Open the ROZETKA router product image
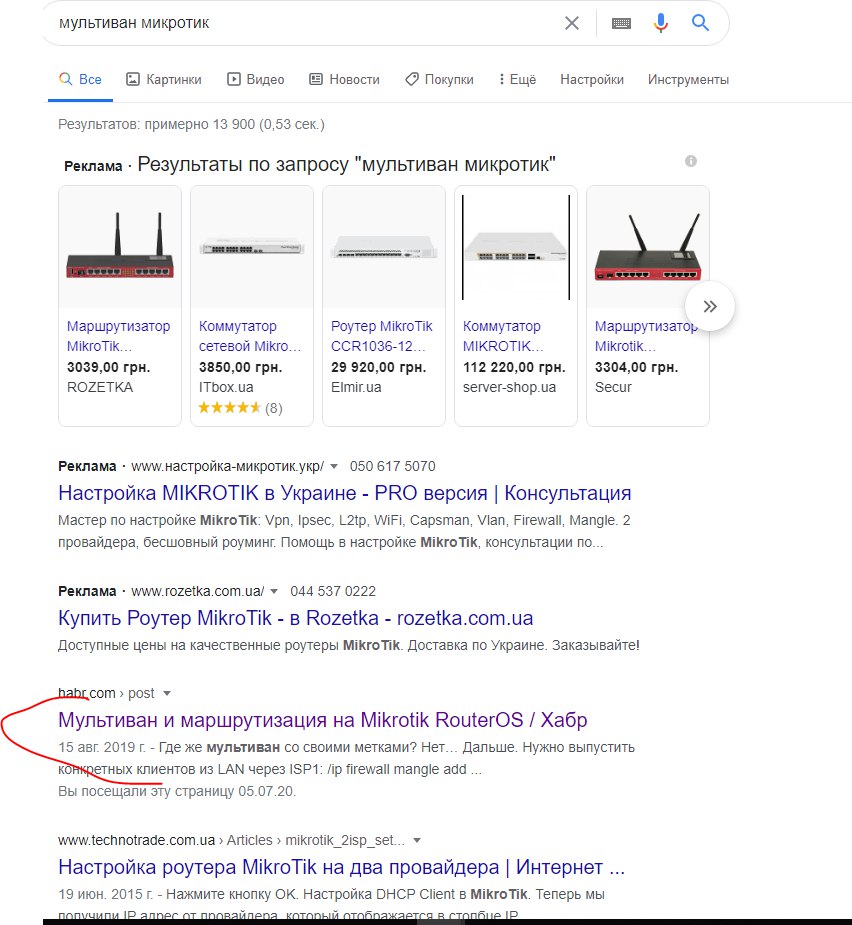The image size is (852, 925). (120, 247)
